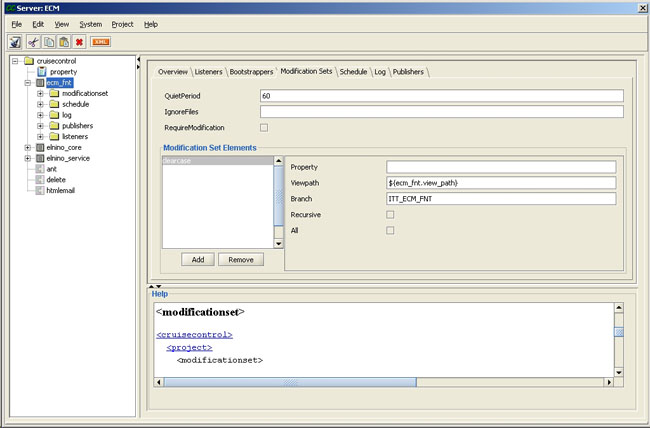Click help pane scroll right arrow
650x428 pixels.
[x=609, y=382]
